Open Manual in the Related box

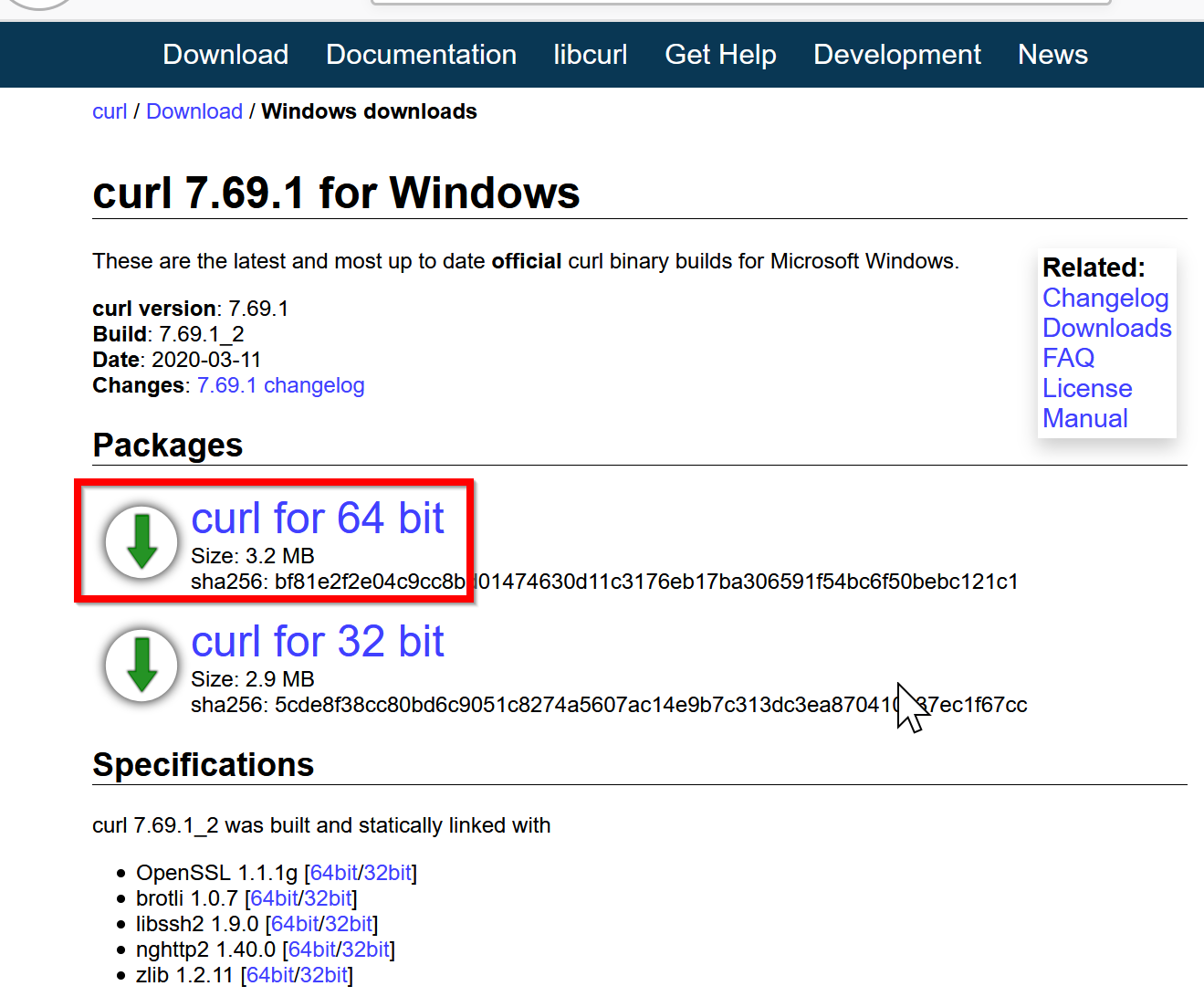pyautogui.click(x=1085, y=418)
